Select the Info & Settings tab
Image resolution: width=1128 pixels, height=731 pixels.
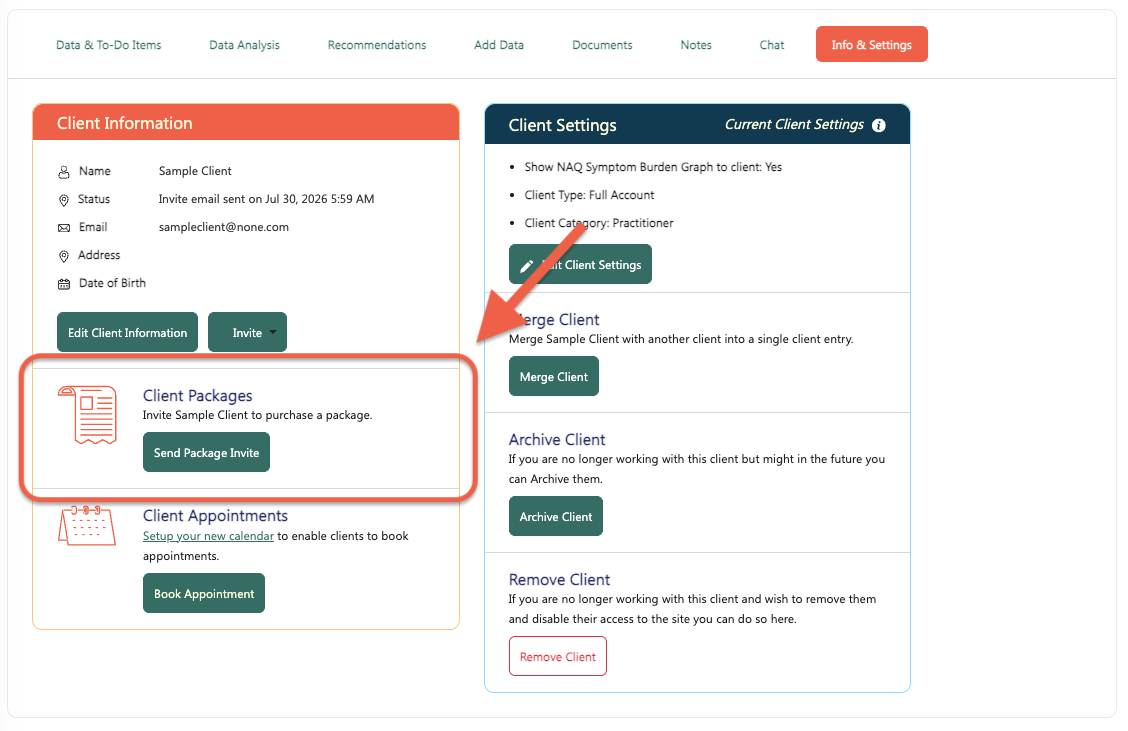tap(872, 45)
